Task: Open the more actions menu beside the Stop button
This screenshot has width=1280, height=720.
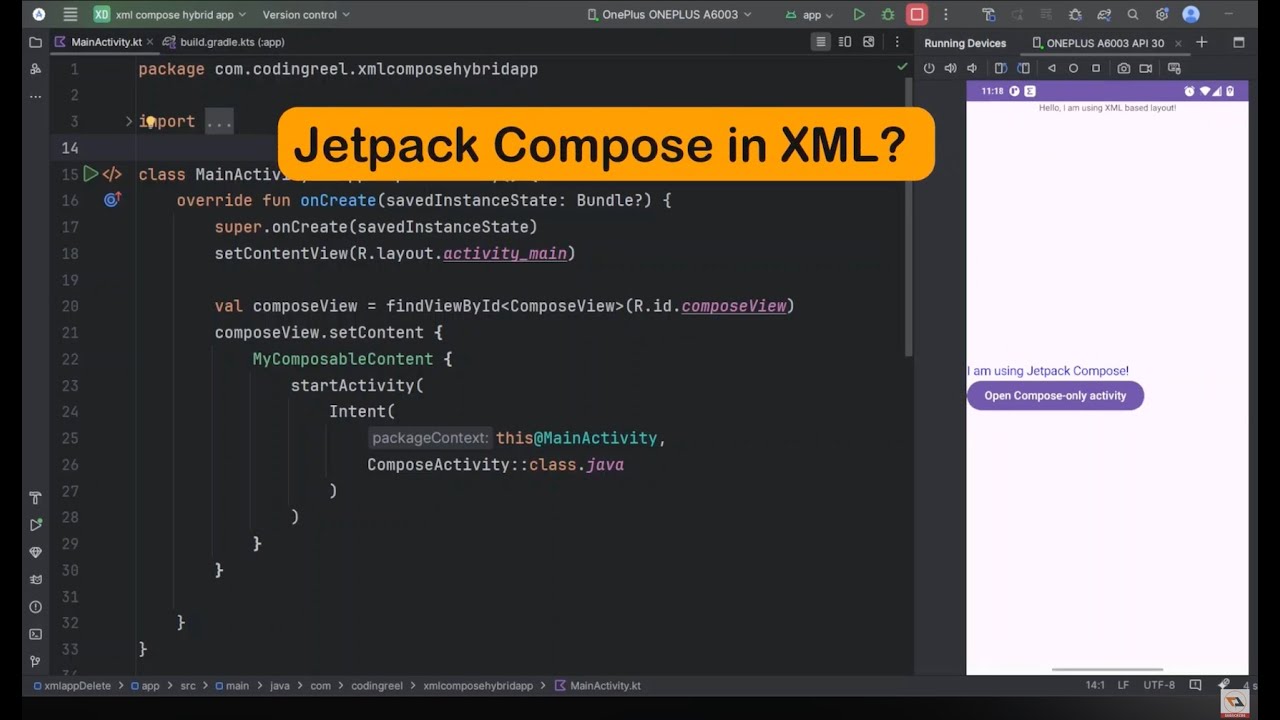Action: coord(945,15)
